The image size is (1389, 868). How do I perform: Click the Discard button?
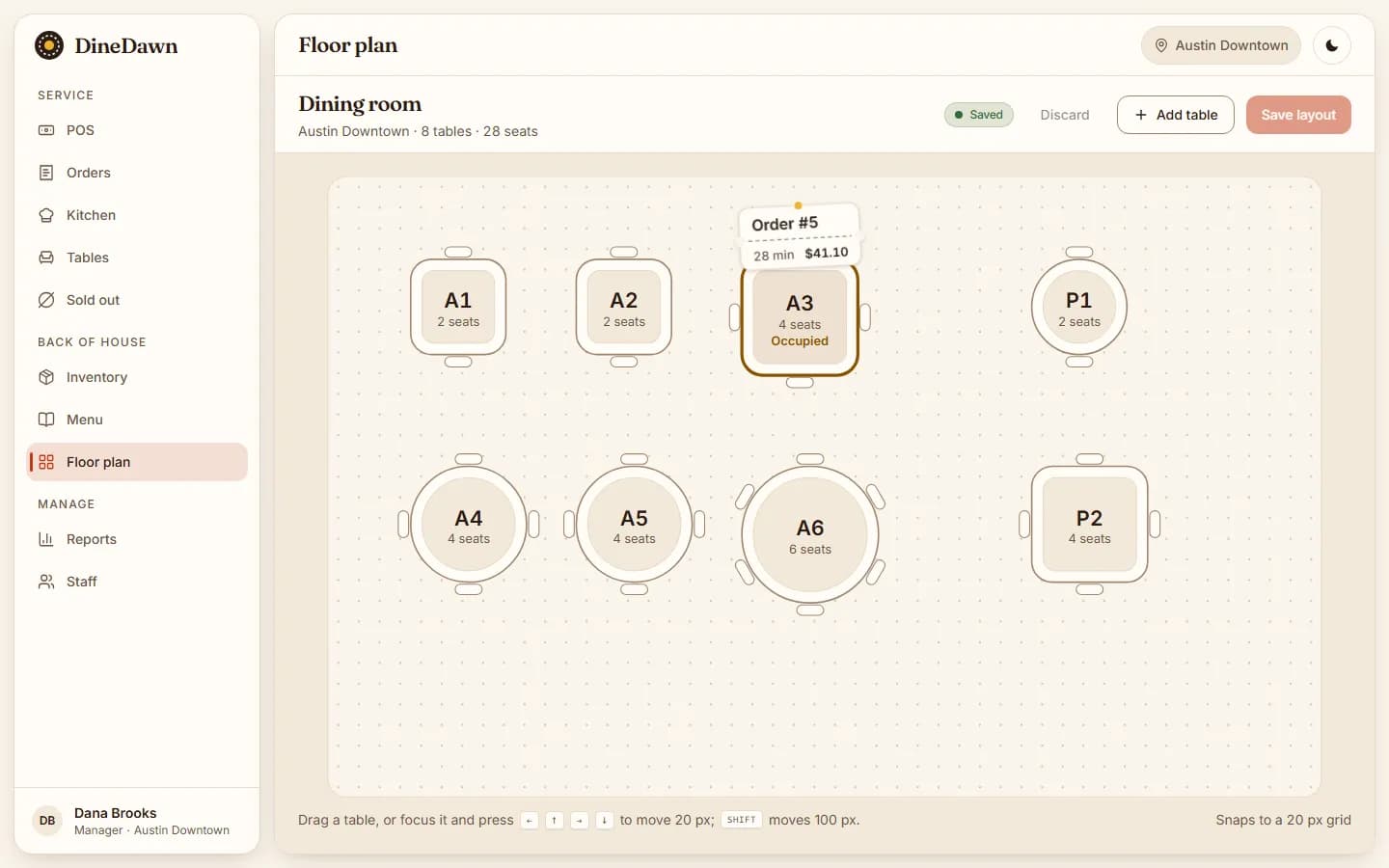[x=1065, y=115]
